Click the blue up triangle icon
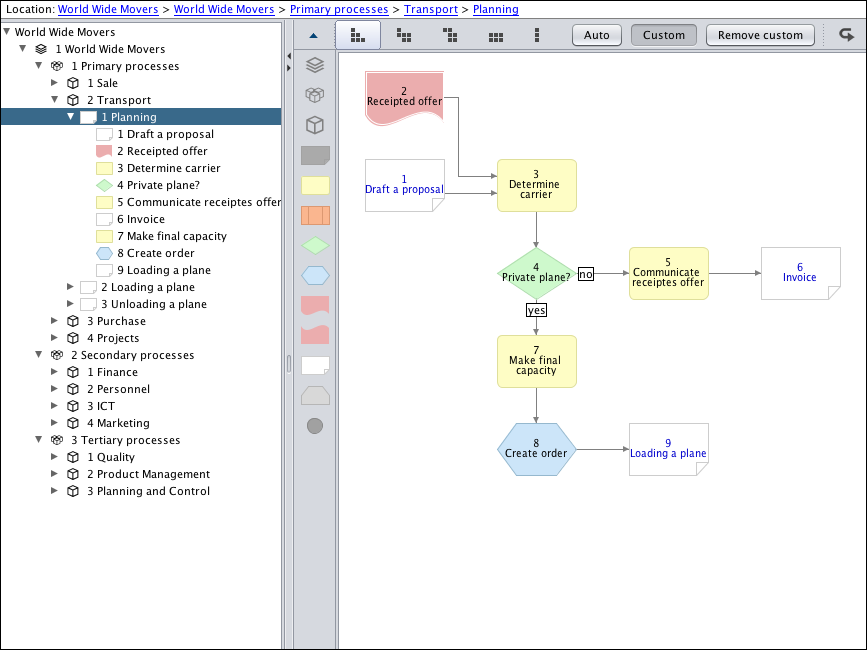The height and width of the screenshot is (650, 867). pyautogui.click(x=314, y=35)
